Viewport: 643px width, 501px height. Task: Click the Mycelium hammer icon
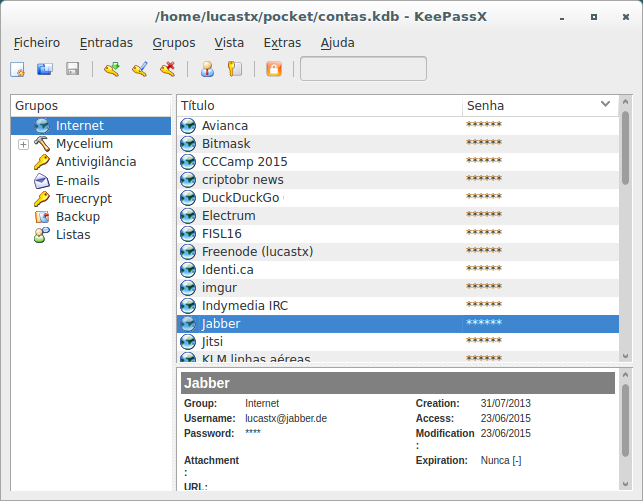pyautogui.click(x=42, y=143)
